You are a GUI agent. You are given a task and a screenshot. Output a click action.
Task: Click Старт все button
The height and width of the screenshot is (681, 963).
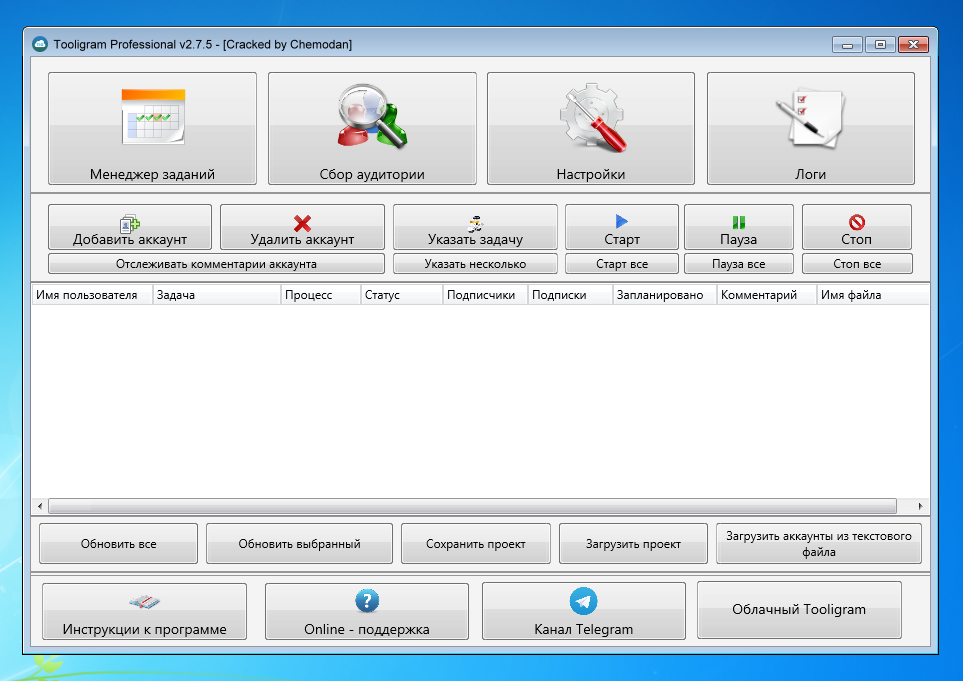(x=622, y=264)
